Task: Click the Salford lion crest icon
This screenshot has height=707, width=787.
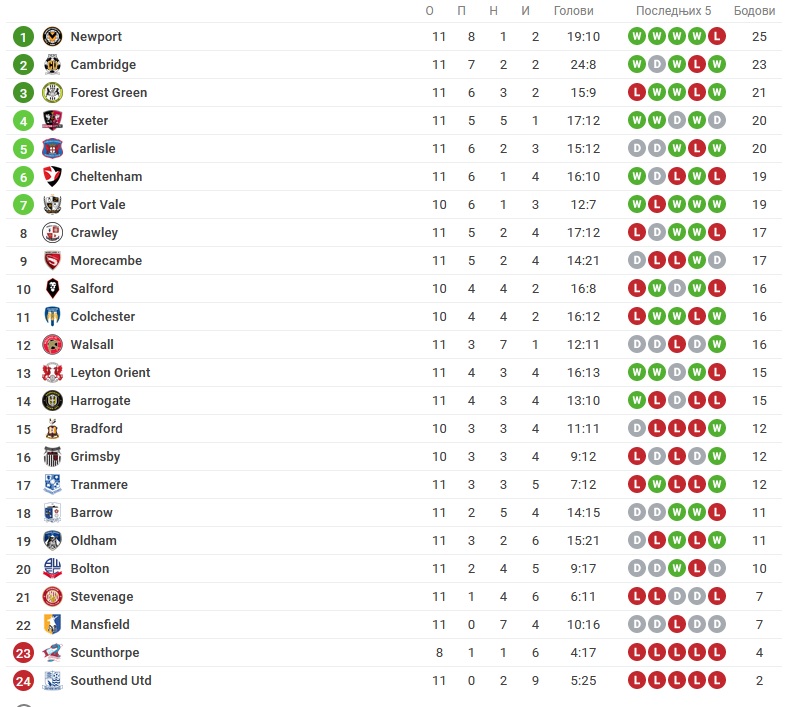Action: click(52, 289)
